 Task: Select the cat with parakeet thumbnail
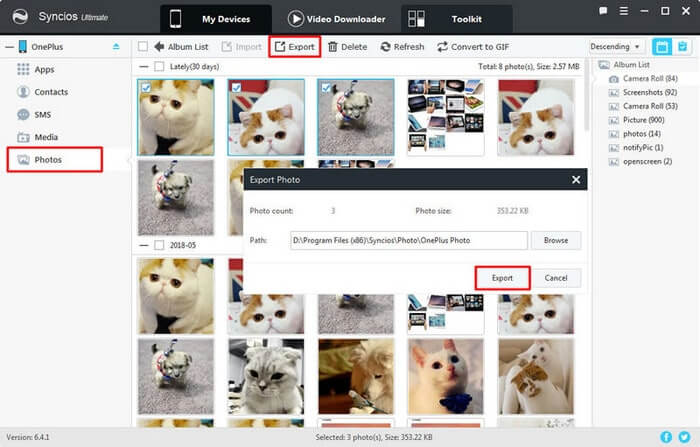pyautogui.click(x=356, y=376)
